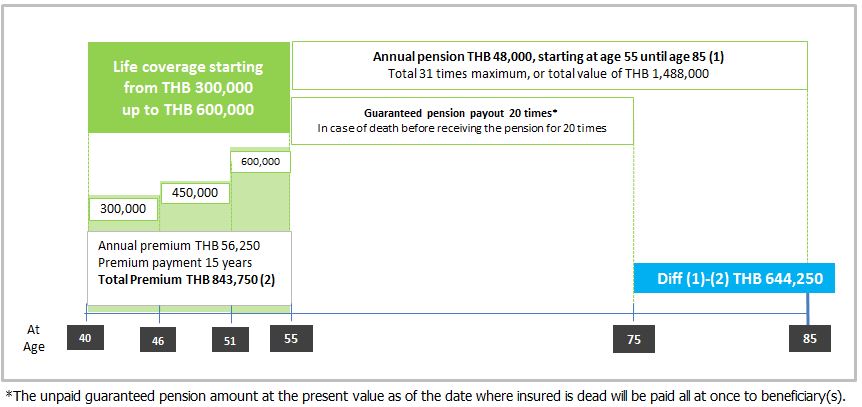Select the age 85 timeline marker

808,340
